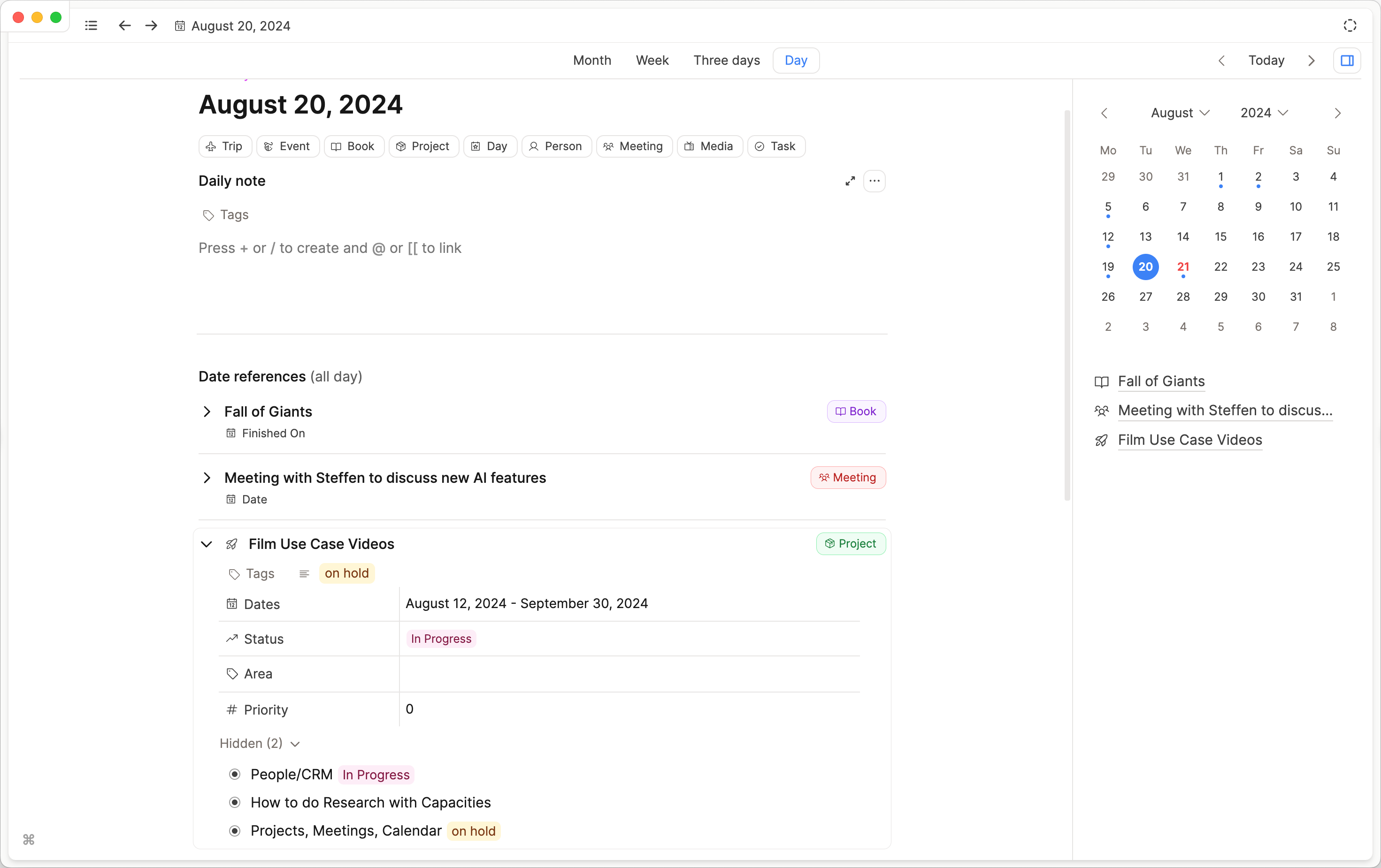Expand the Fall of Giants entry
Screen dimensions: 1381x868
click(207, 411)
